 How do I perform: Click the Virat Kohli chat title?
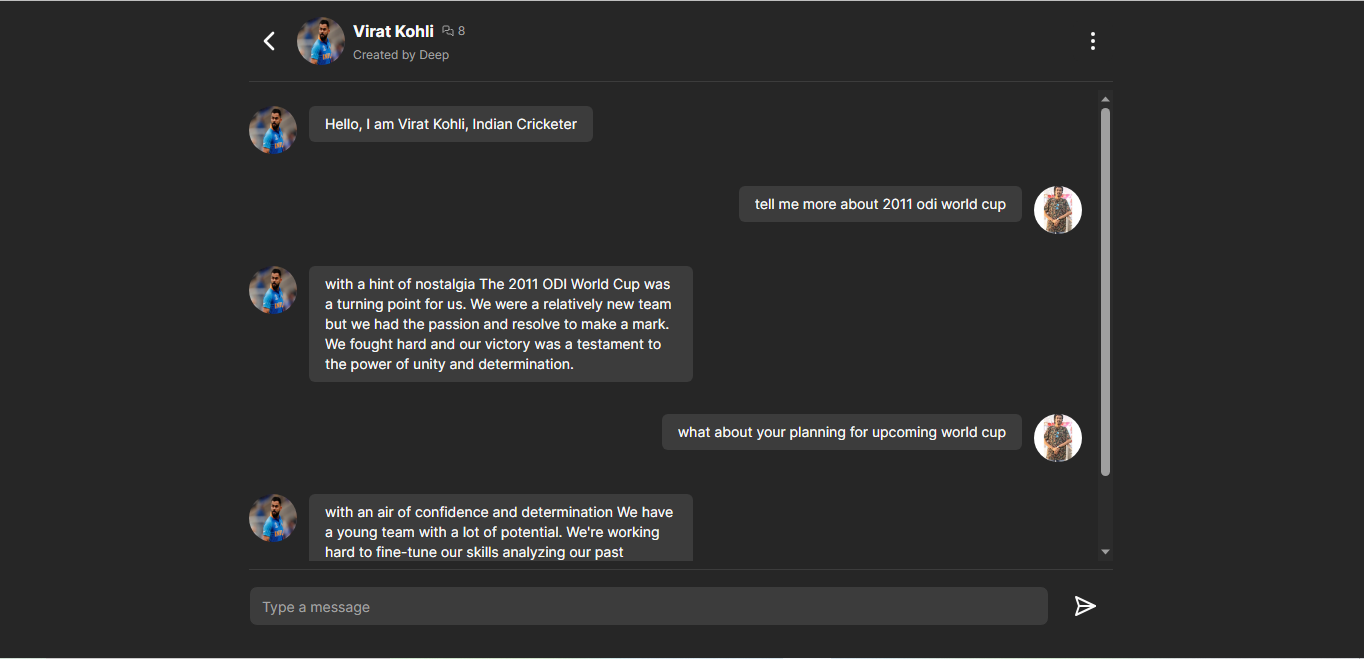coord(393,31)
